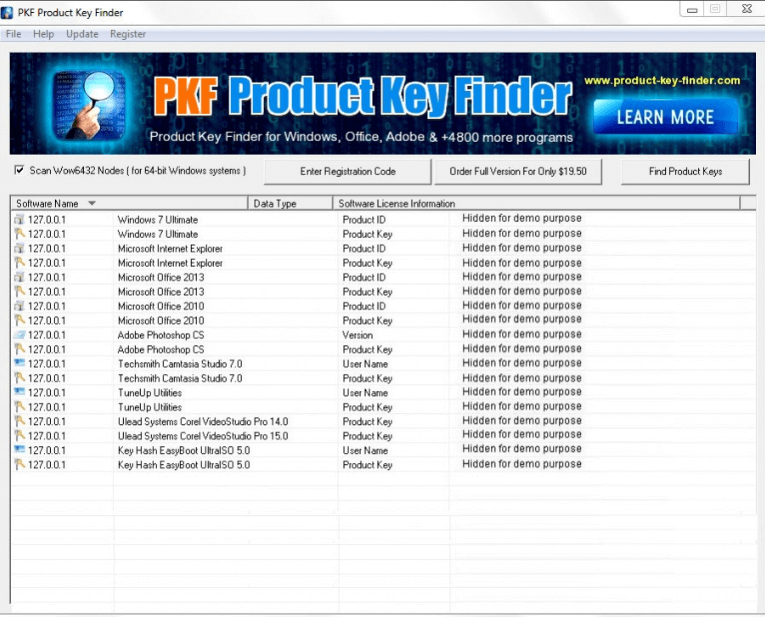The width and height of the screenshot is (765, 617).
Task: Click key icon of Corel VideoStudio Pro 14.0 row
Action: (x=19, y=421)
